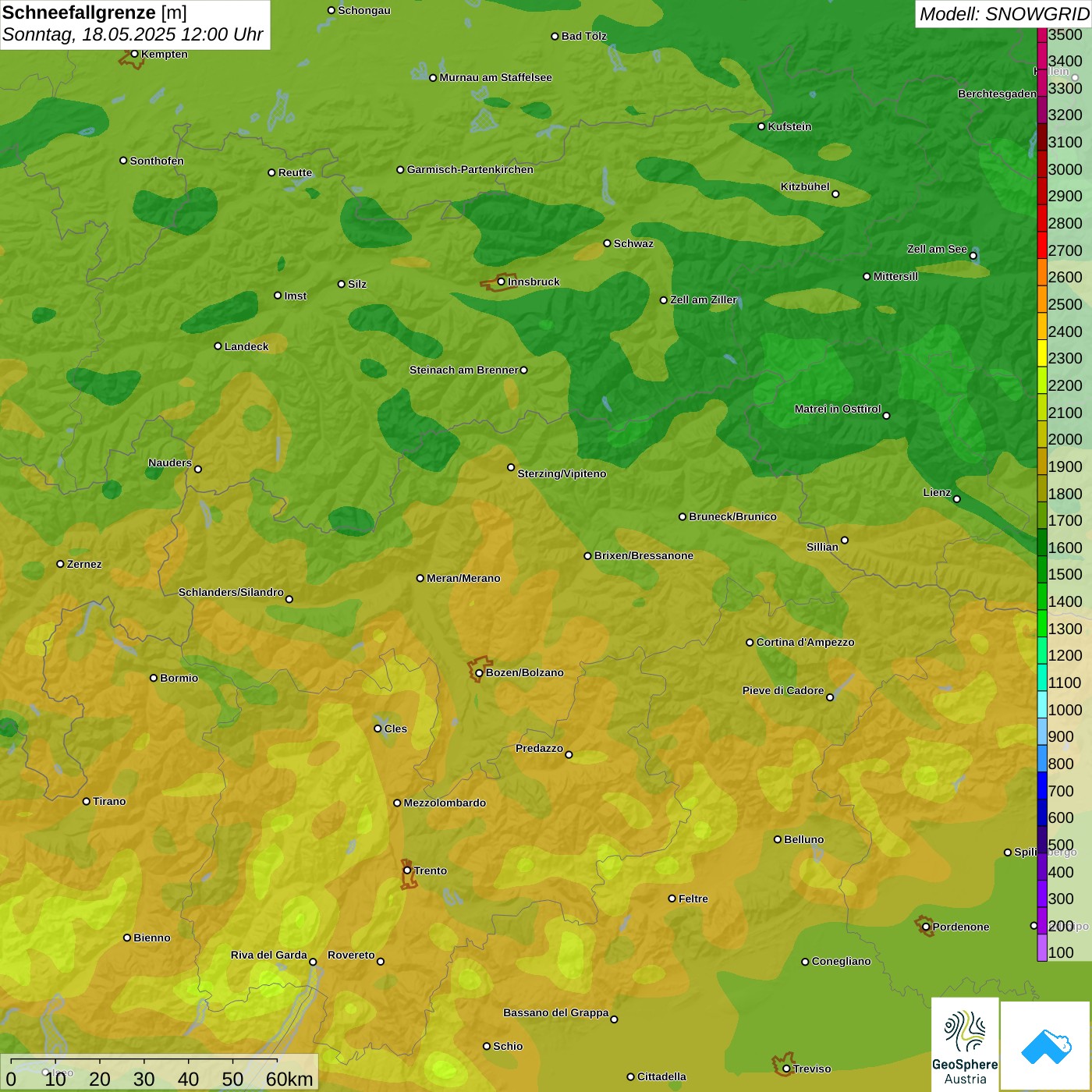This screenshot has width=1092, height=1092.
Task: Click the Kufstein location dot
Action: click(762, 126)
